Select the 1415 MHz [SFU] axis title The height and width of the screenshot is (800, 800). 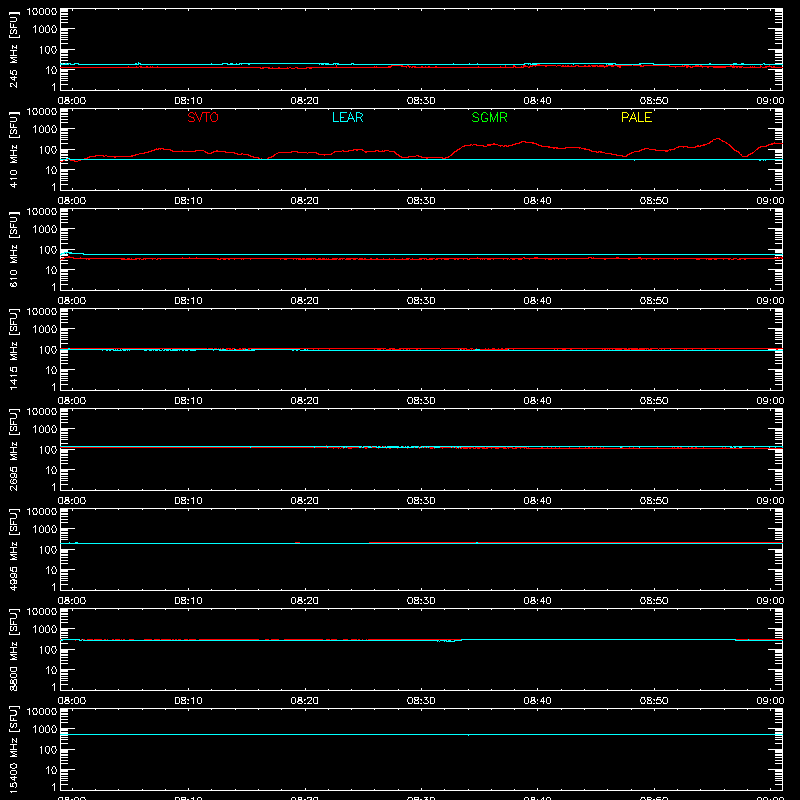13,349
